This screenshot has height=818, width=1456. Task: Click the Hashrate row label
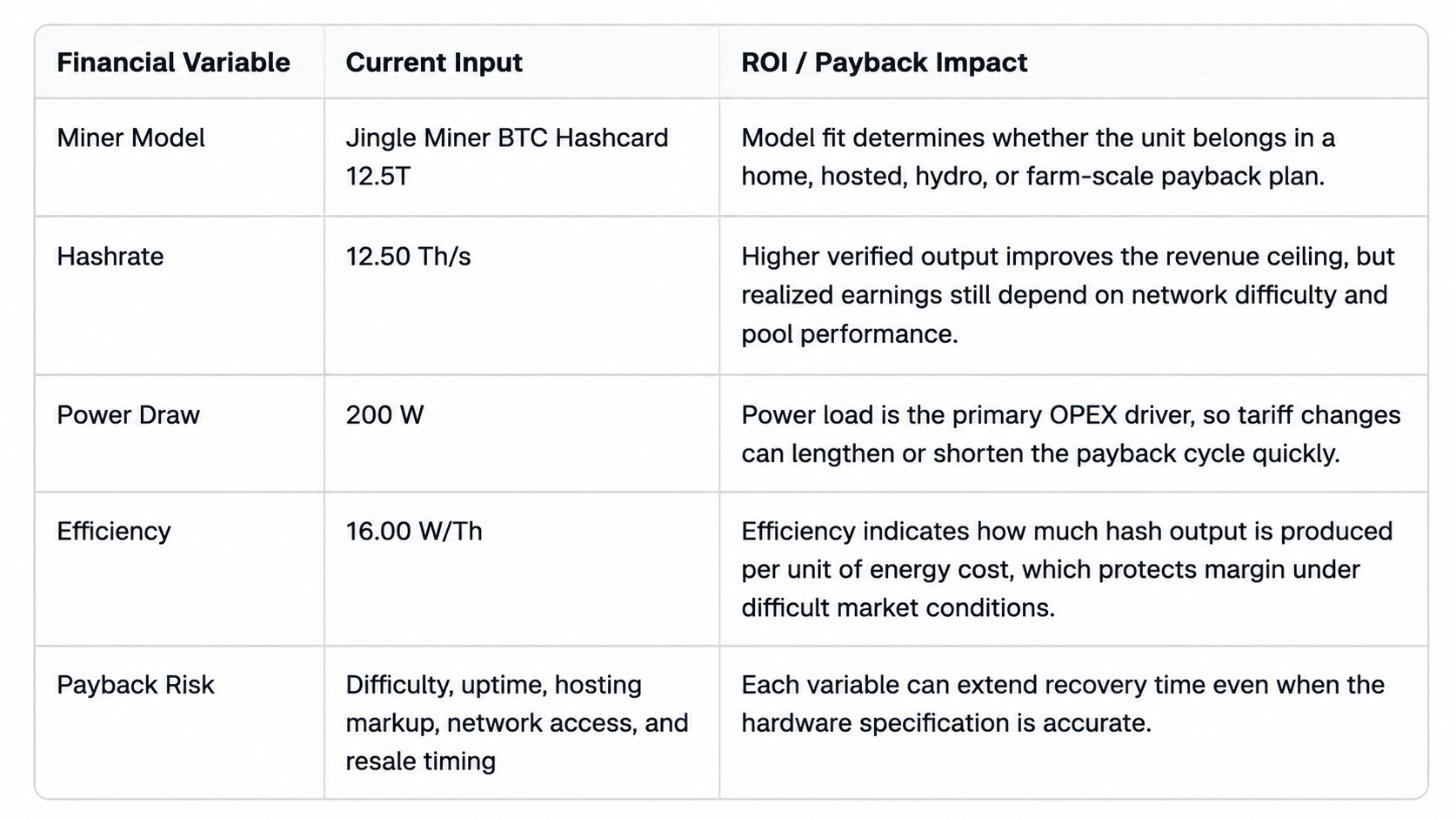pyautogui.click(x=110, y=257)
